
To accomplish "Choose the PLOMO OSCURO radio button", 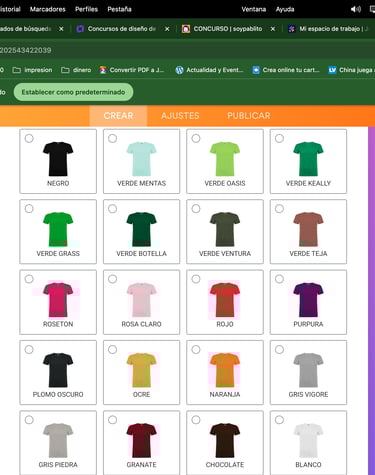I will (x=29, y=349).
